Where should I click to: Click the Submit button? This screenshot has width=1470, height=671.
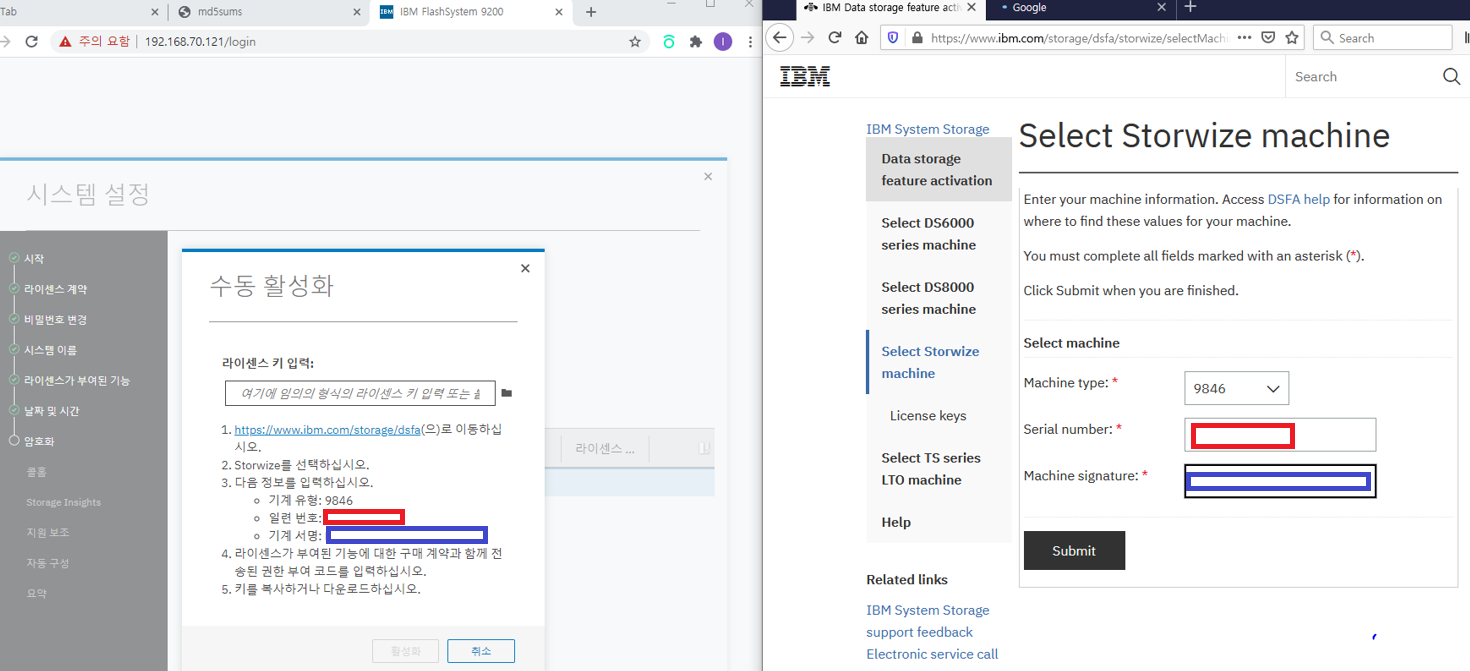(1074, 551)
